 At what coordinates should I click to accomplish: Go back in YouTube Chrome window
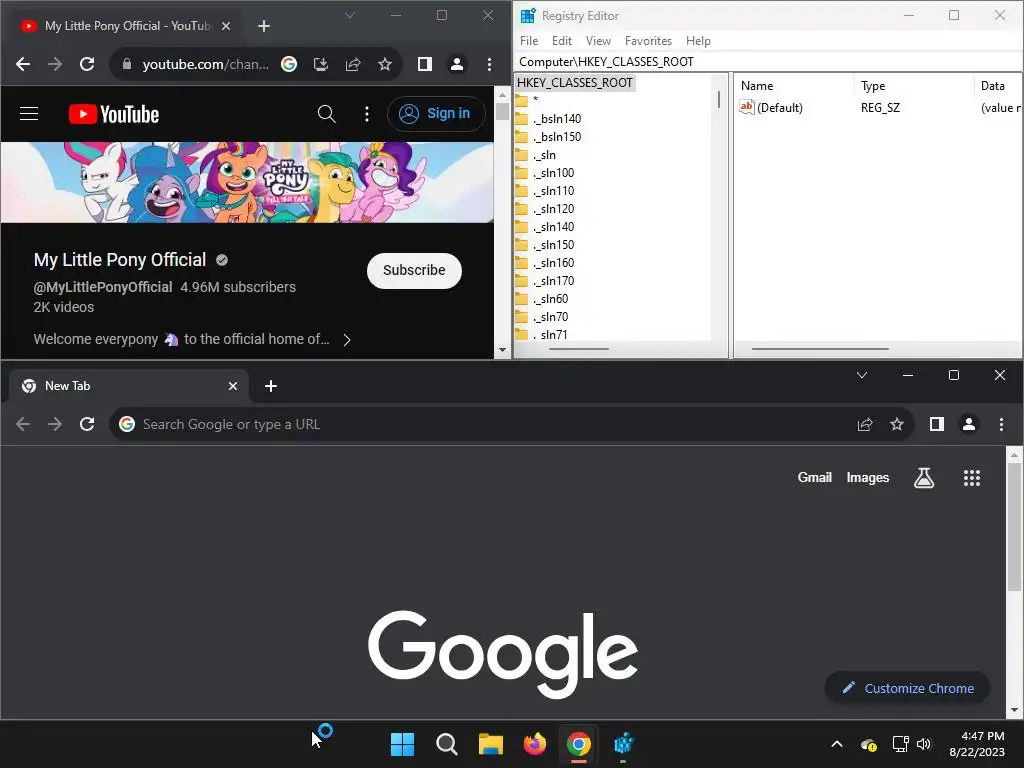click(x=23, y=64)
